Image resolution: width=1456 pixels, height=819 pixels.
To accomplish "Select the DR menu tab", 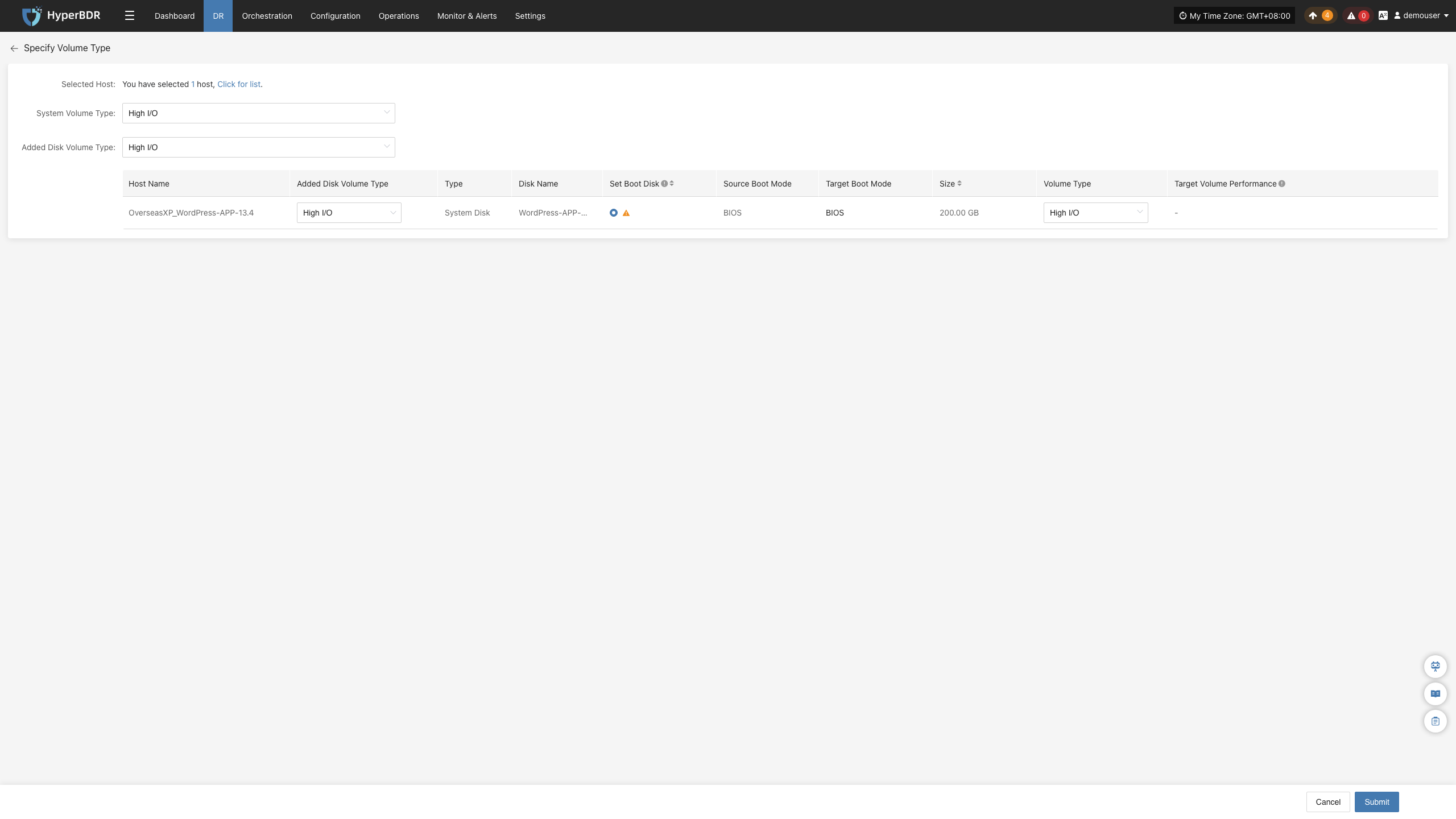I will 218,16.
